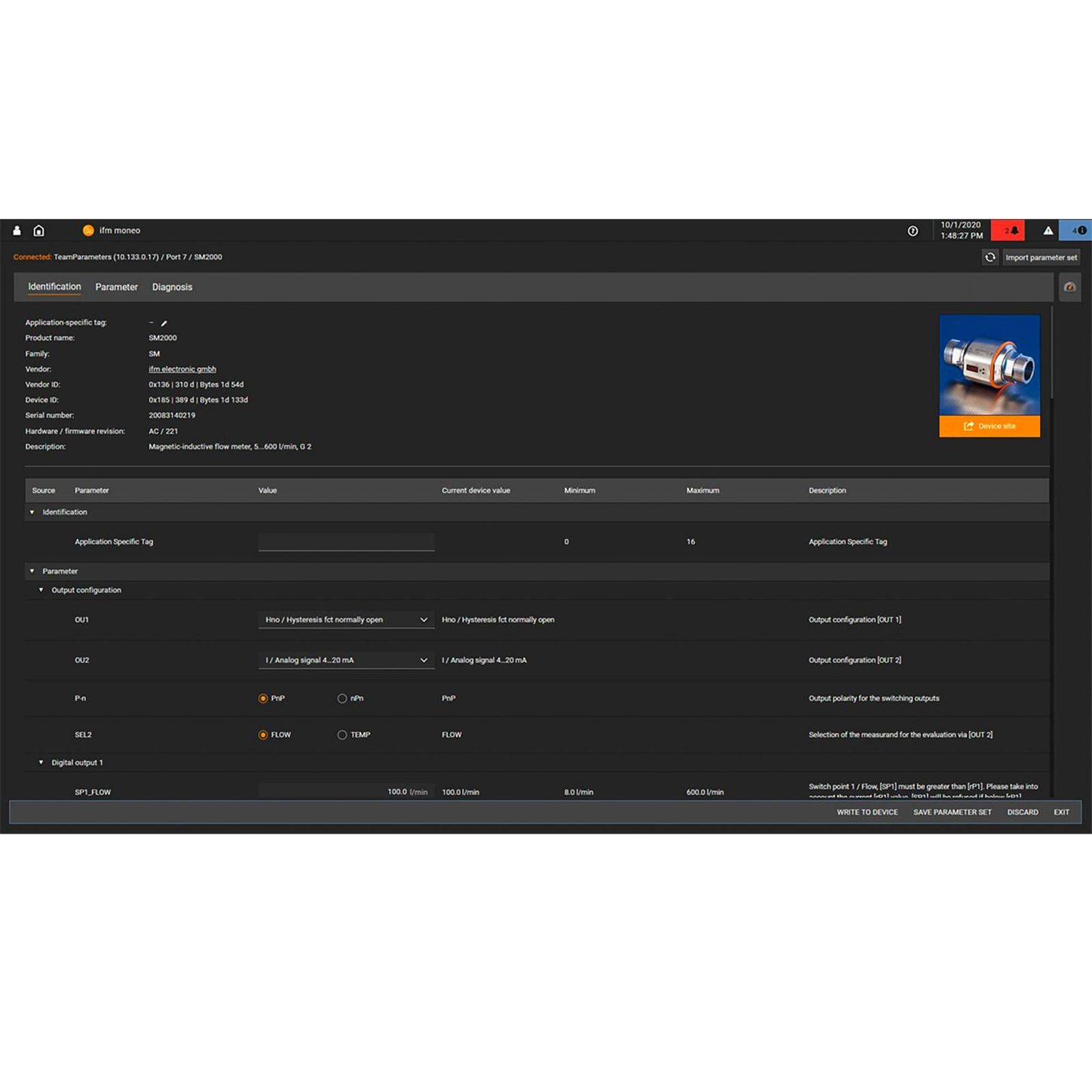Screen dimensions: 1092x1092
Task: Open the OU2 analog signal dropdown
Action: tap(346, 660)
